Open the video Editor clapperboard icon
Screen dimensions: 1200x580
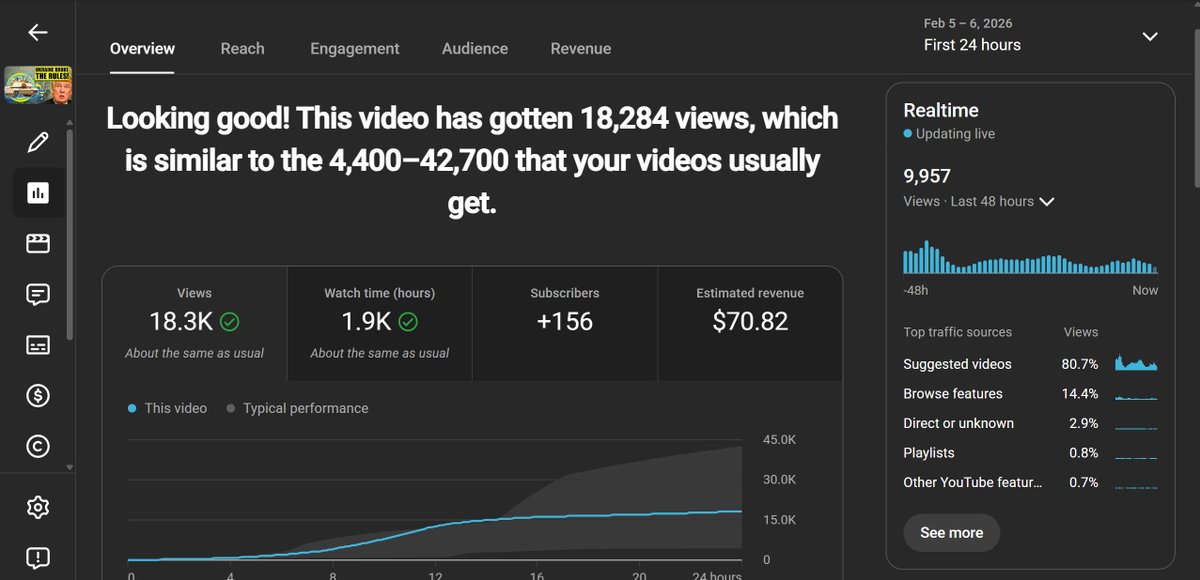click(x=38, y=243)
